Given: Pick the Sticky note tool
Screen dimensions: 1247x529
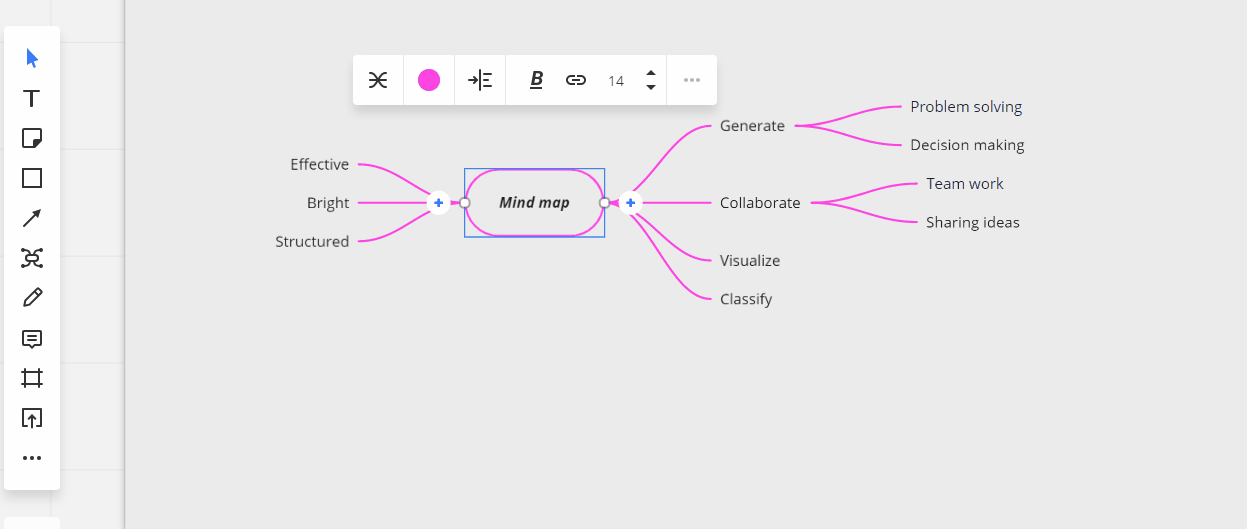Looking at the screenshot, I should click(32, 138).
